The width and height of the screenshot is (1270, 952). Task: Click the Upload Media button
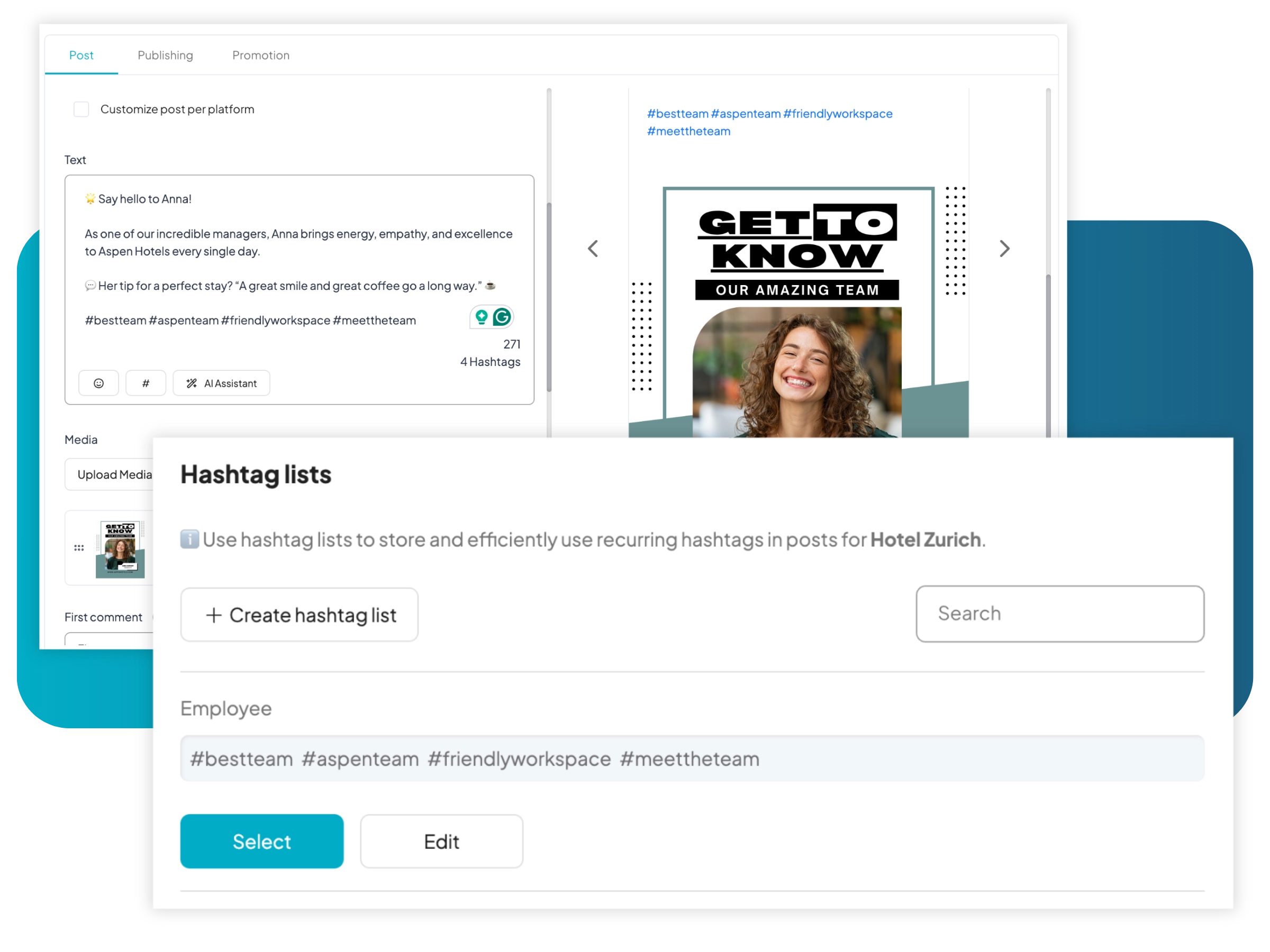click(x=114, y=474)
